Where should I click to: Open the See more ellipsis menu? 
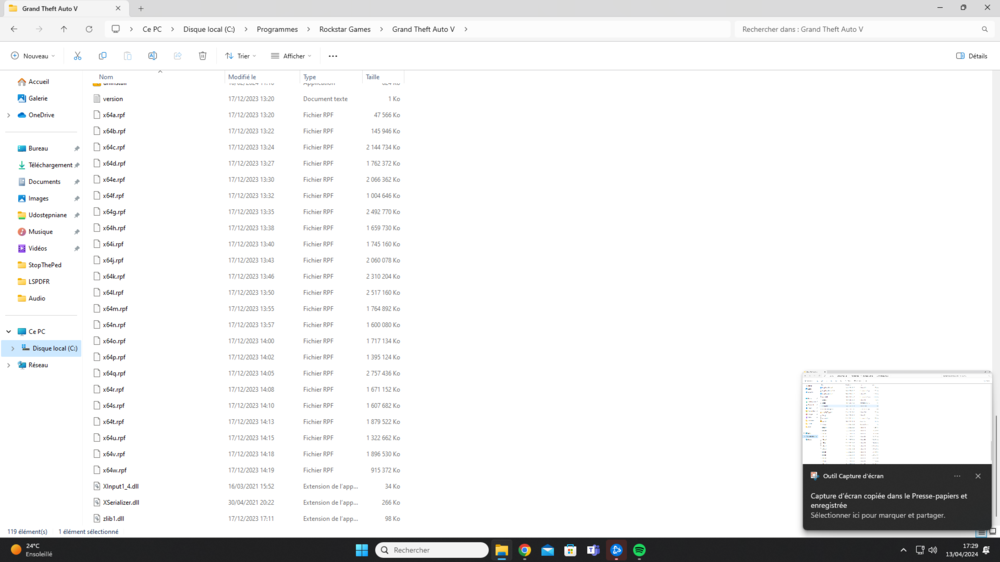click(x=333, y=56)
